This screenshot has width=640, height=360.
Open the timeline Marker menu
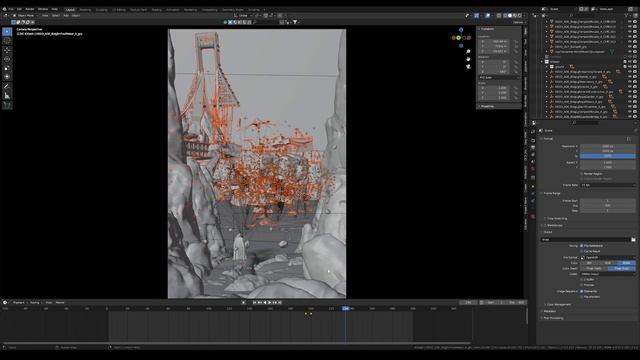[x=60, y=302]
